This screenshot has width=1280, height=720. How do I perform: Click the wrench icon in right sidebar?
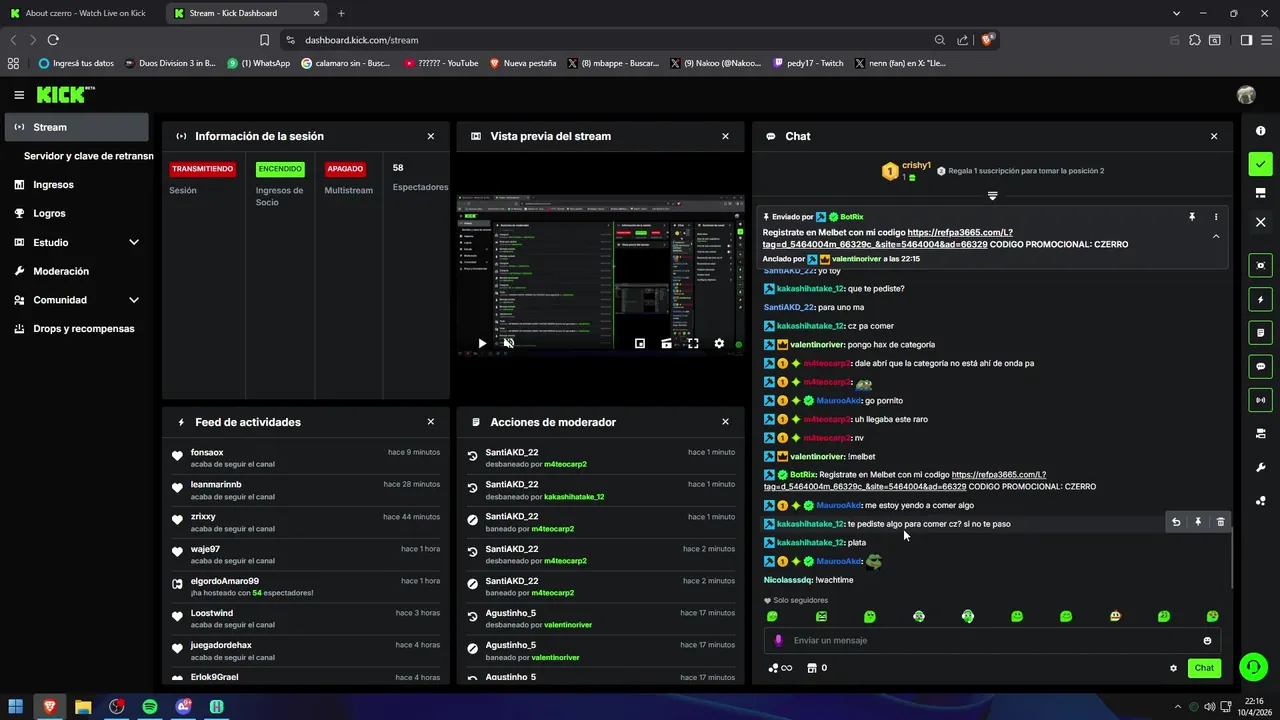point(1260,467)
